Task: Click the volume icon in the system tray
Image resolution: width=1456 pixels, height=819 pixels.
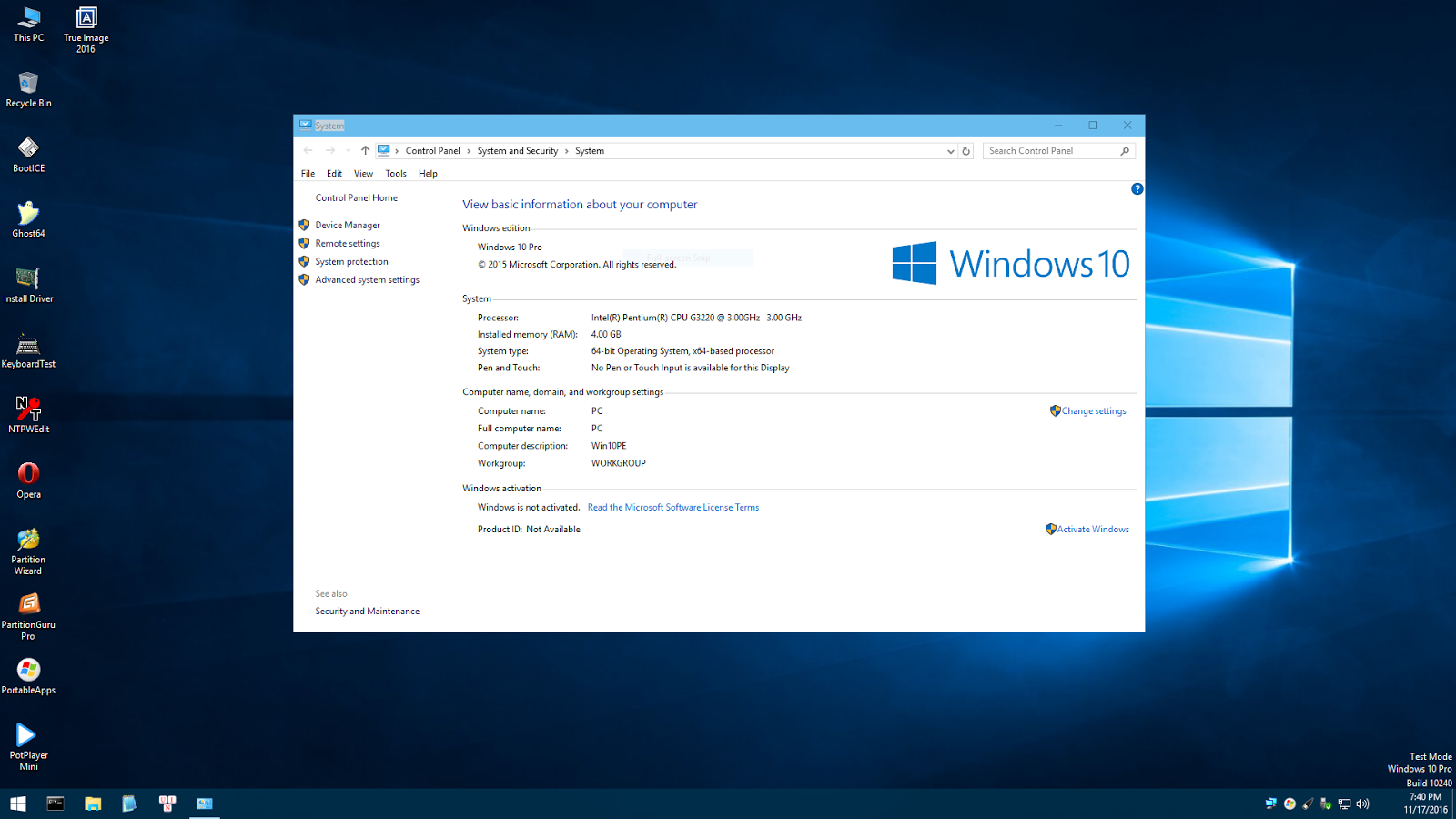Action: 1362,804
